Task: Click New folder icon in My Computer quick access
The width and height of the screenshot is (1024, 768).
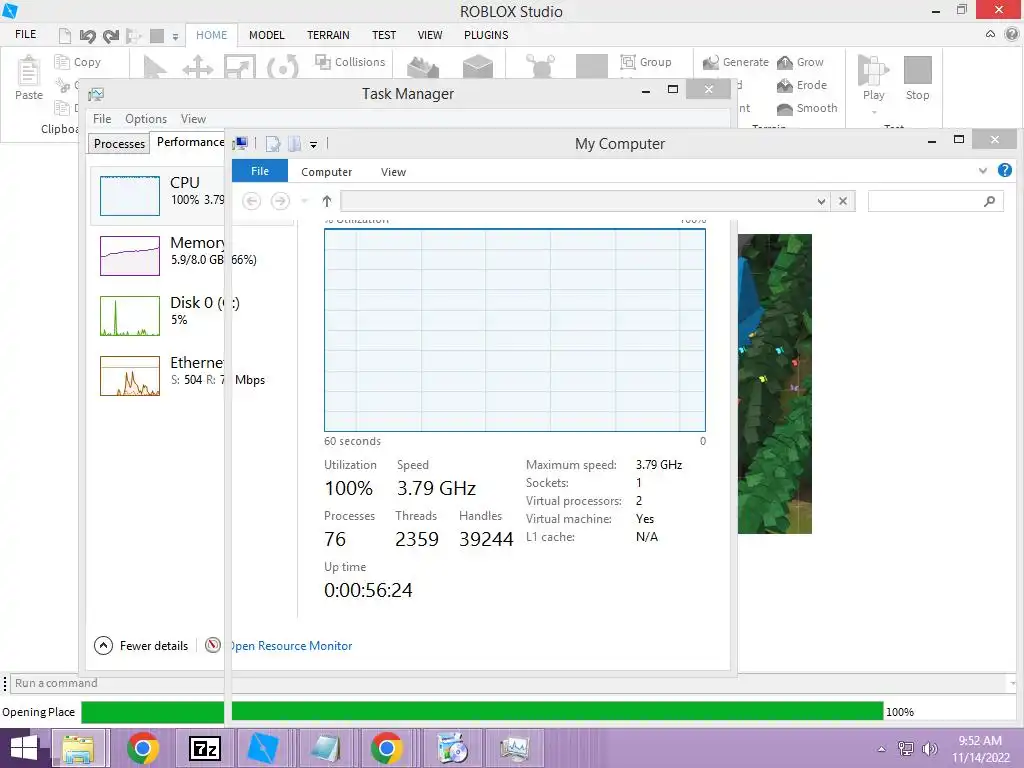Action: click(295, 144)
